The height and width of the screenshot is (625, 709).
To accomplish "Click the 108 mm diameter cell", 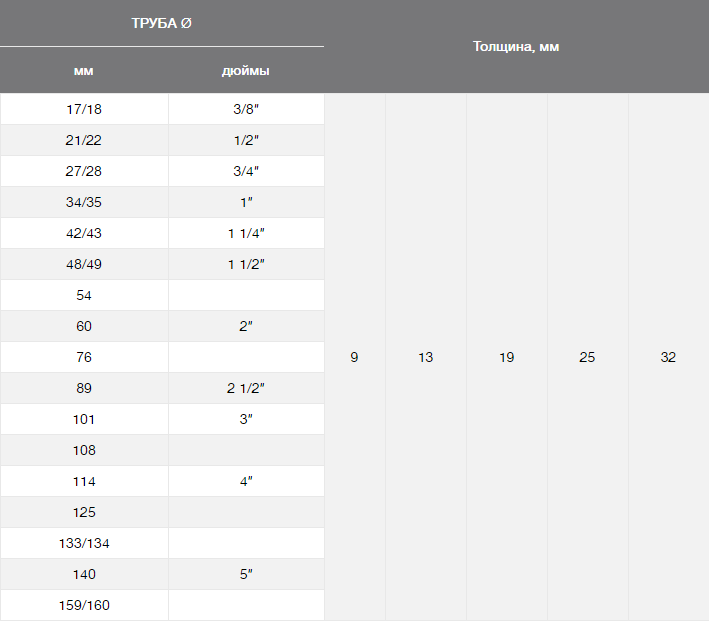I will tap(84, 450).
